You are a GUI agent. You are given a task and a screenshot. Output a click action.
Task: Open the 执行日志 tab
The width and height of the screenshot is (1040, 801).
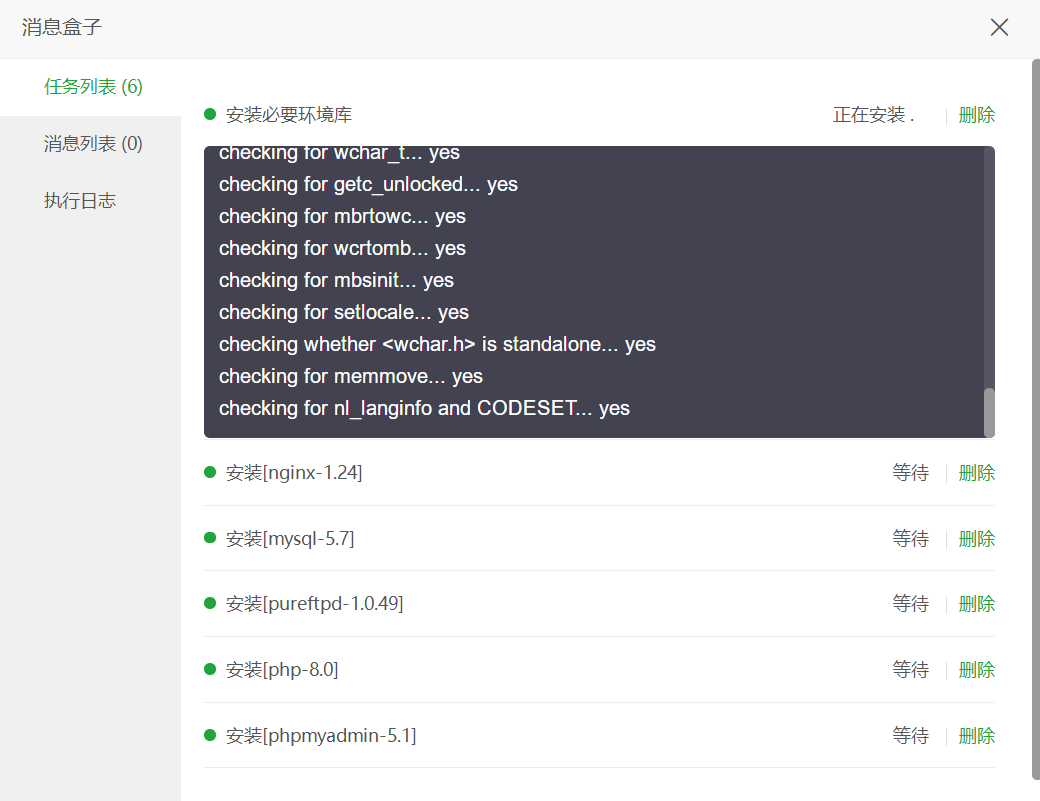click(80, 201)
